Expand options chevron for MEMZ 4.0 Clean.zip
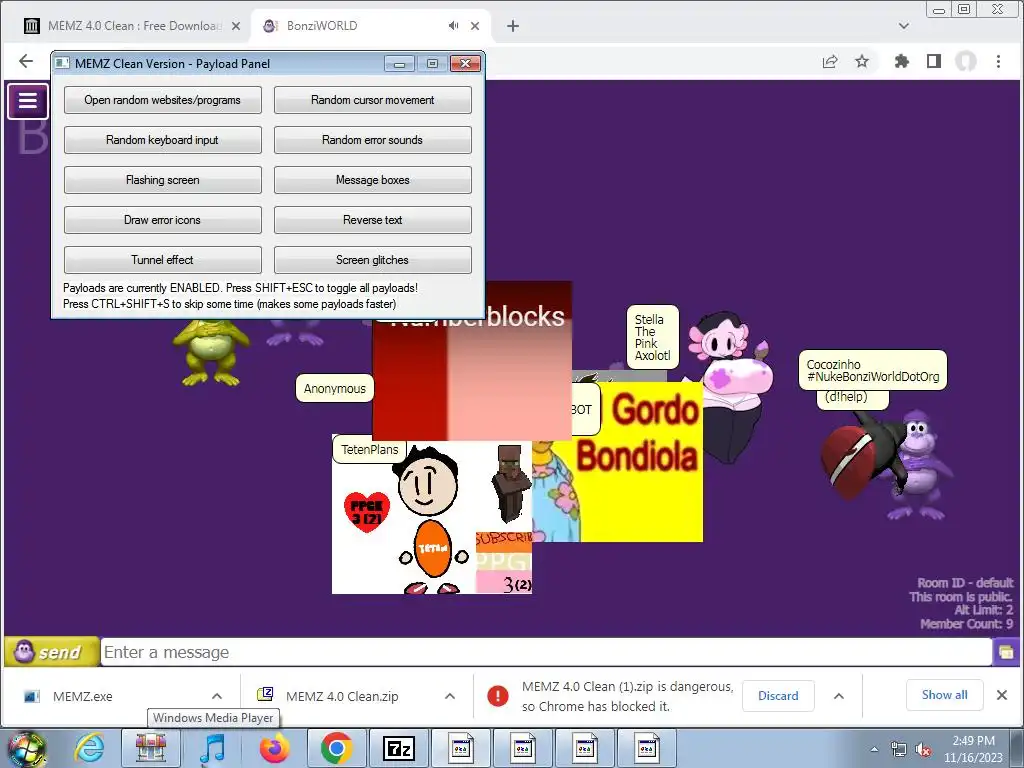The image size is (1024, 768). (450, 696)
